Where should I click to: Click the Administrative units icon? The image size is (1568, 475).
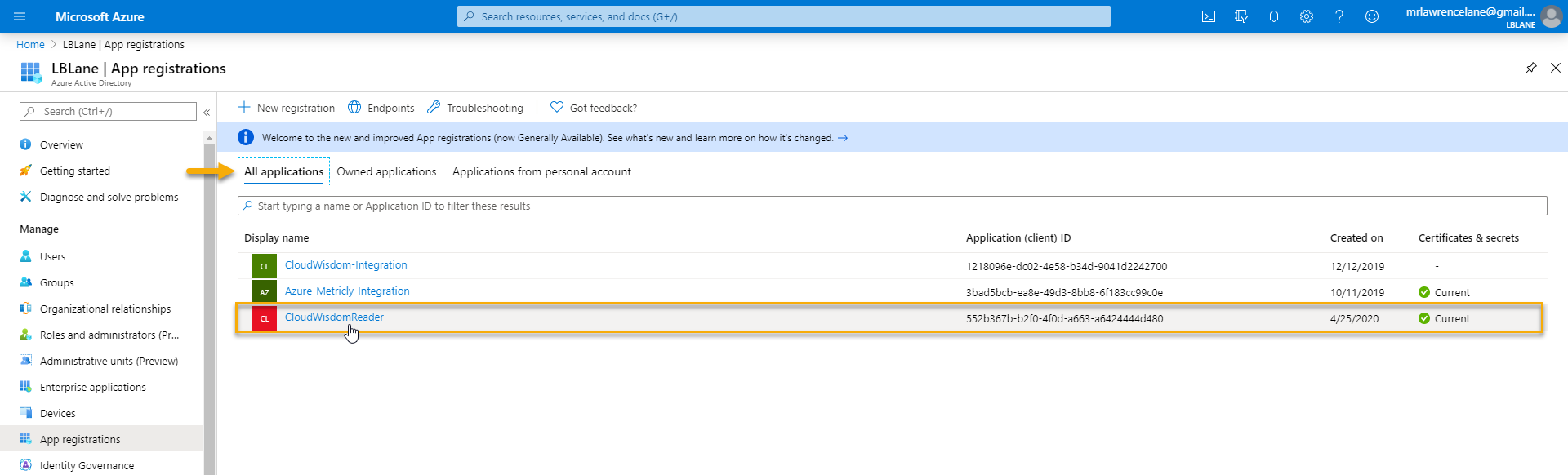tap(25, 361)
